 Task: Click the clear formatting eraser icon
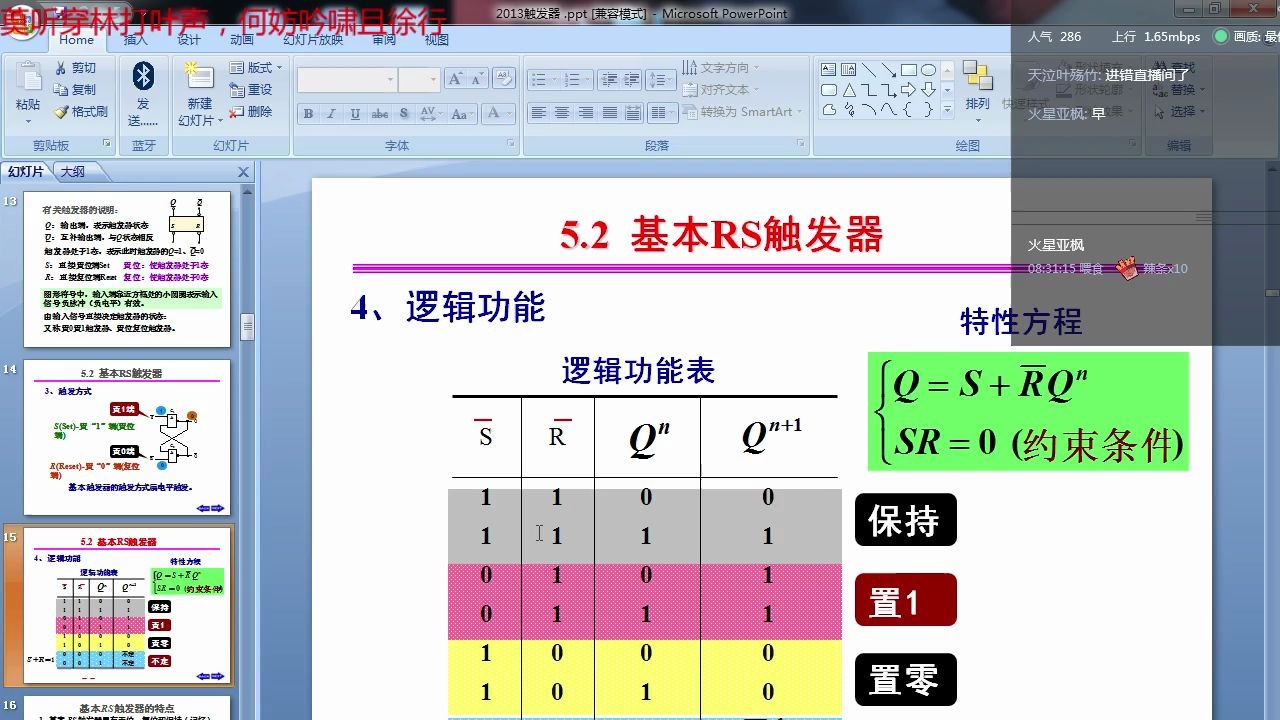(x=504, y=80)
